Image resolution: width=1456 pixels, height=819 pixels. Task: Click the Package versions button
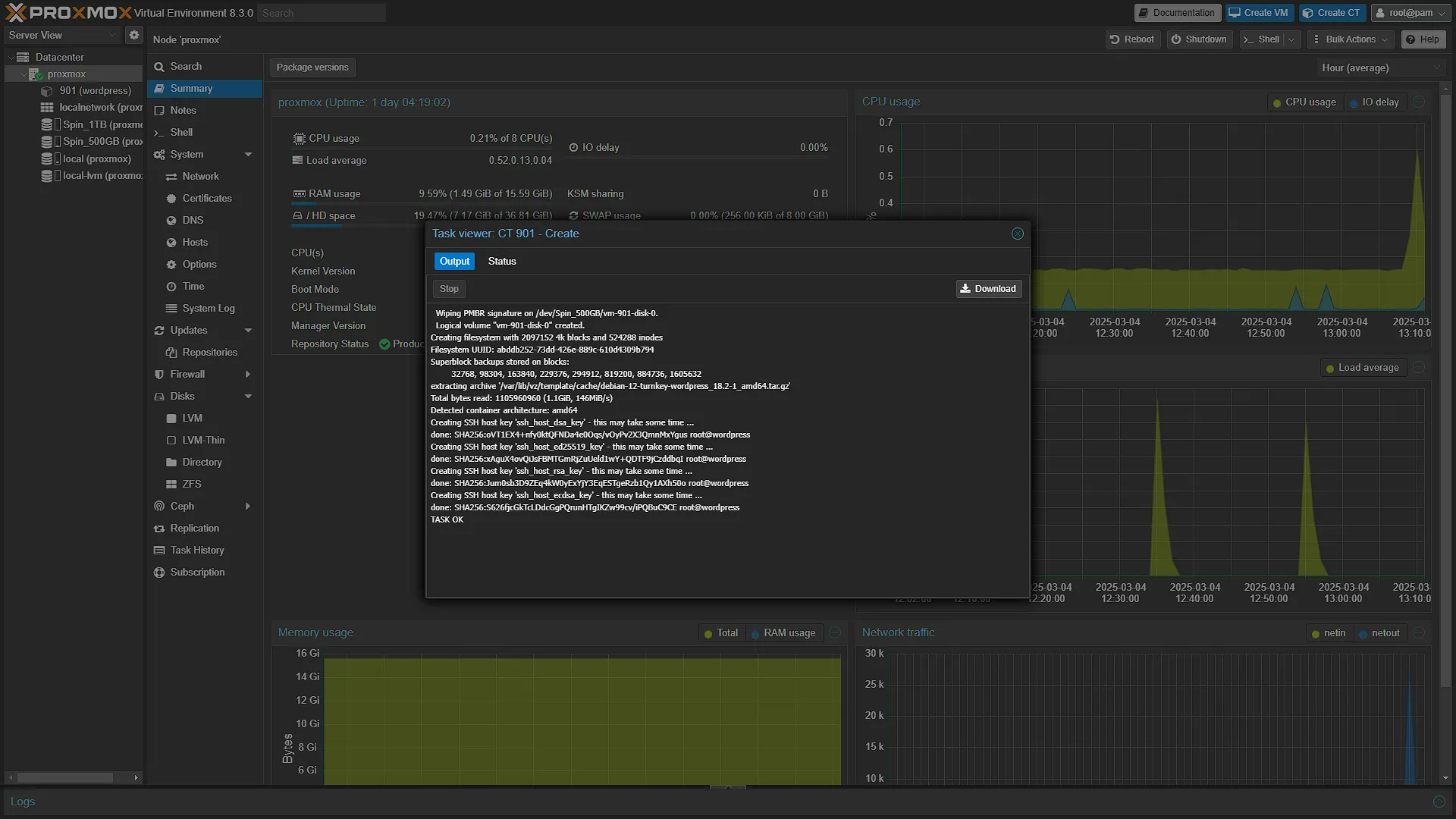312,67
